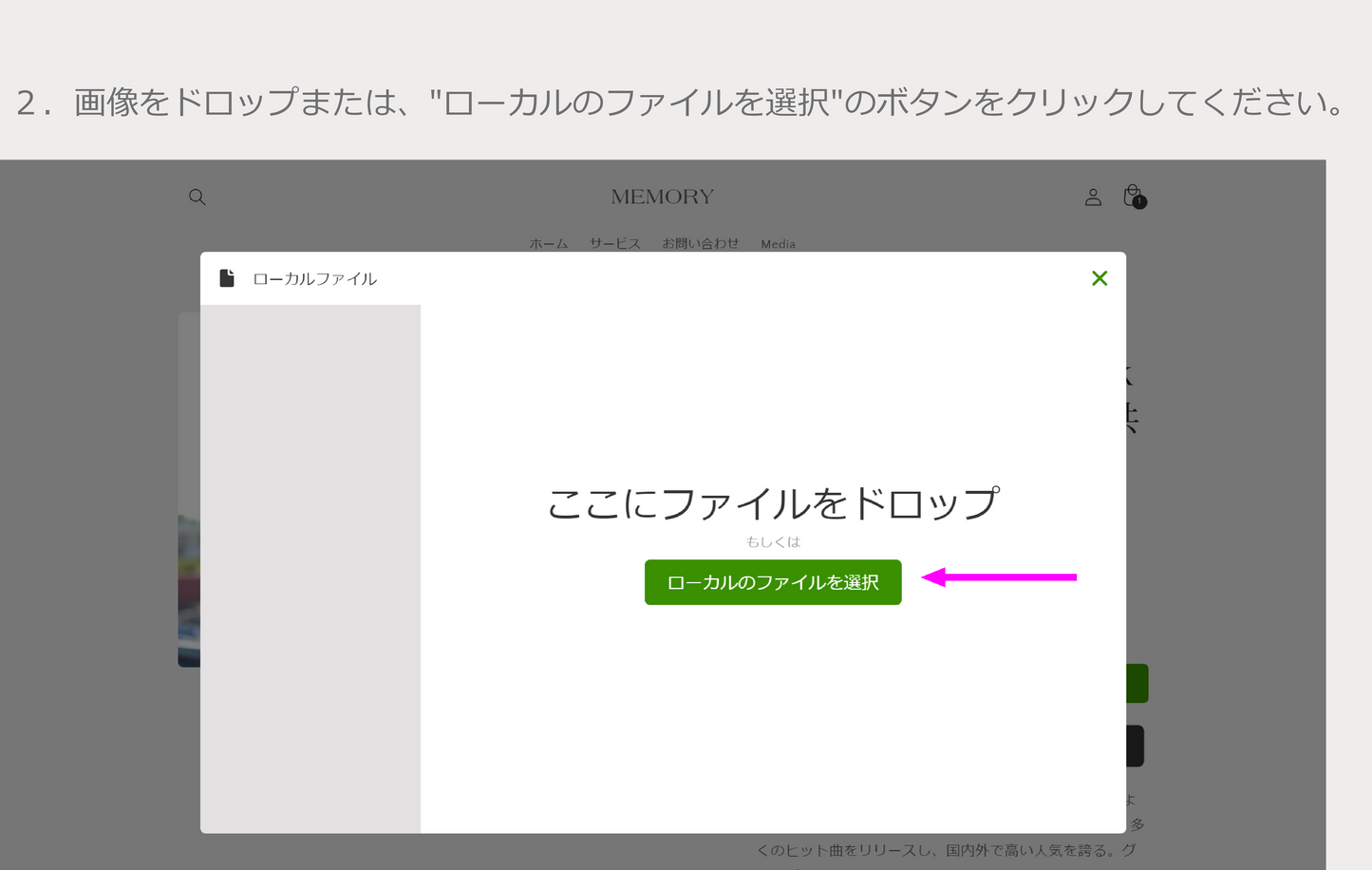Open the Media menu item
This screenshot has height=870, width=1372.
click(778, 244)
